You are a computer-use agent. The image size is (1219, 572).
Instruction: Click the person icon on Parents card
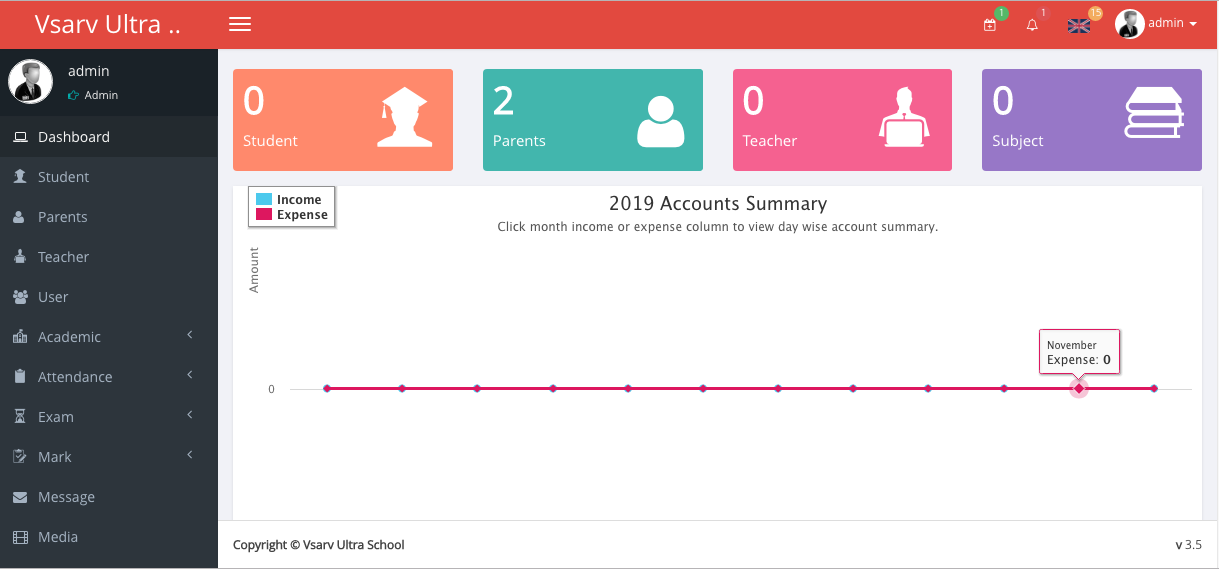(660, 121)
